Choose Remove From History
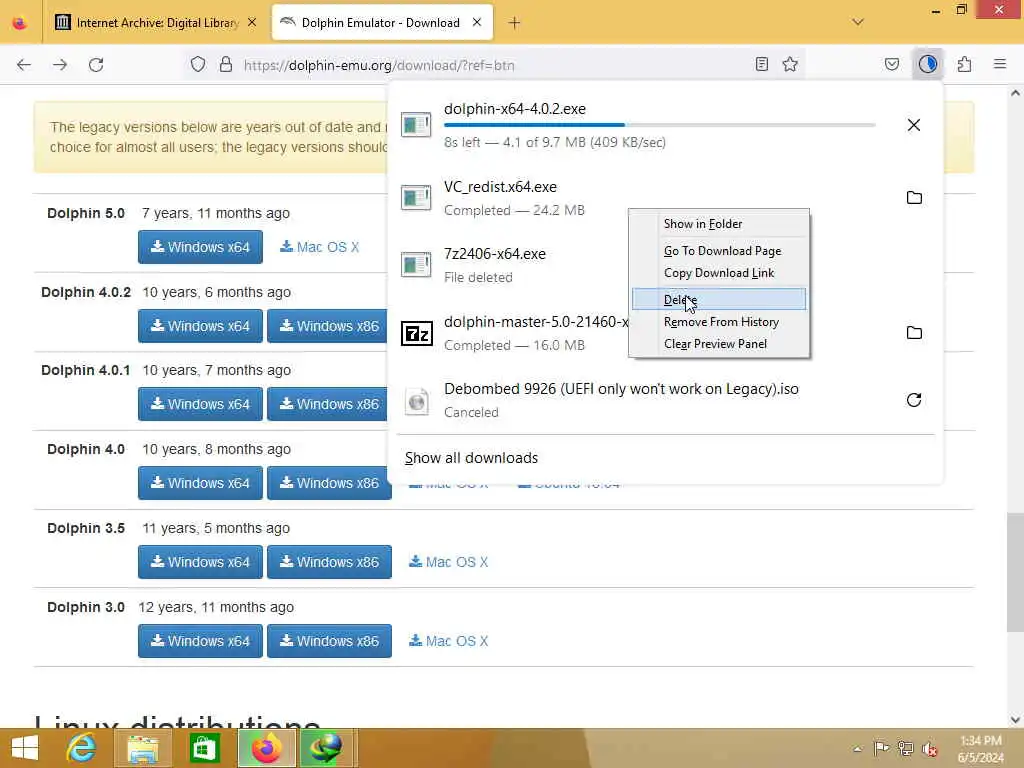Screen dimensions: 1024x768 tap(718, 322)
